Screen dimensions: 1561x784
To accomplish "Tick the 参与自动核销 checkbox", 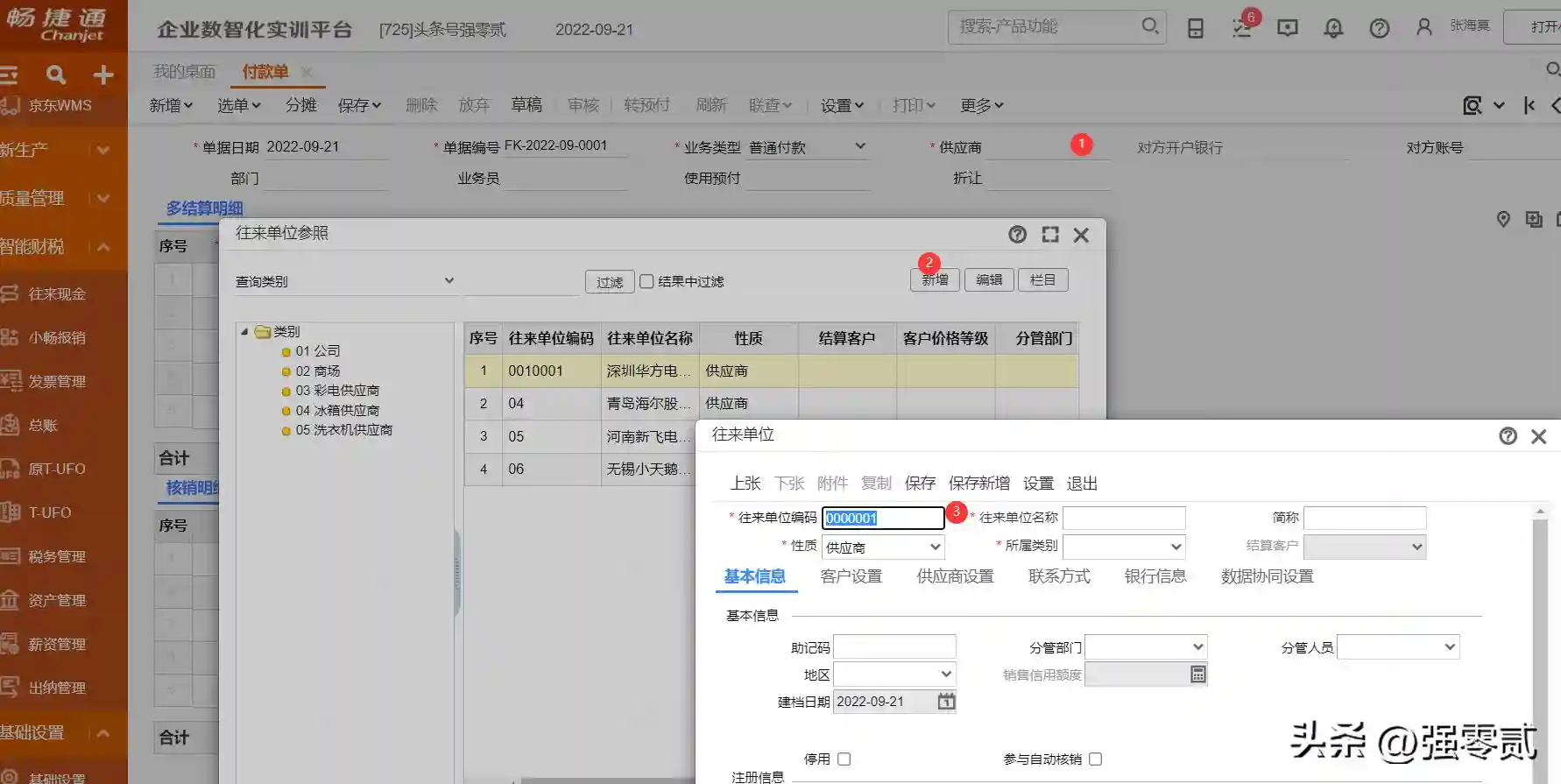I will (x=1095, y=759).
